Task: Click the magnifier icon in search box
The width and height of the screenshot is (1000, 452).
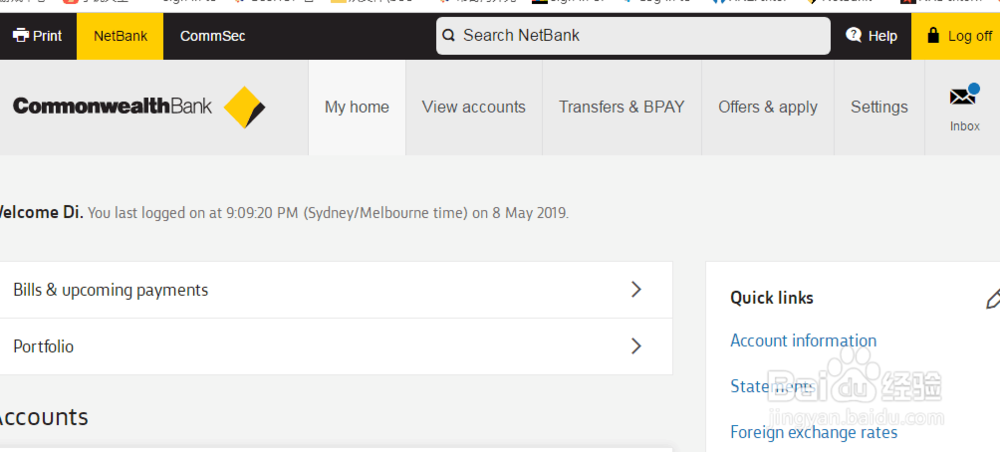Action: point(449,36)
